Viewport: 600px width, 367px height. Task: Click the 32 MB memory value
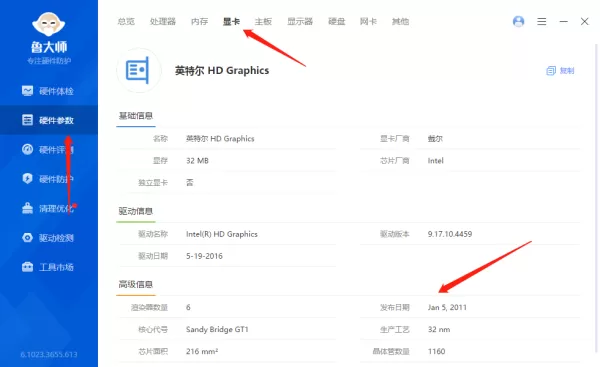(x=197, y=161)
